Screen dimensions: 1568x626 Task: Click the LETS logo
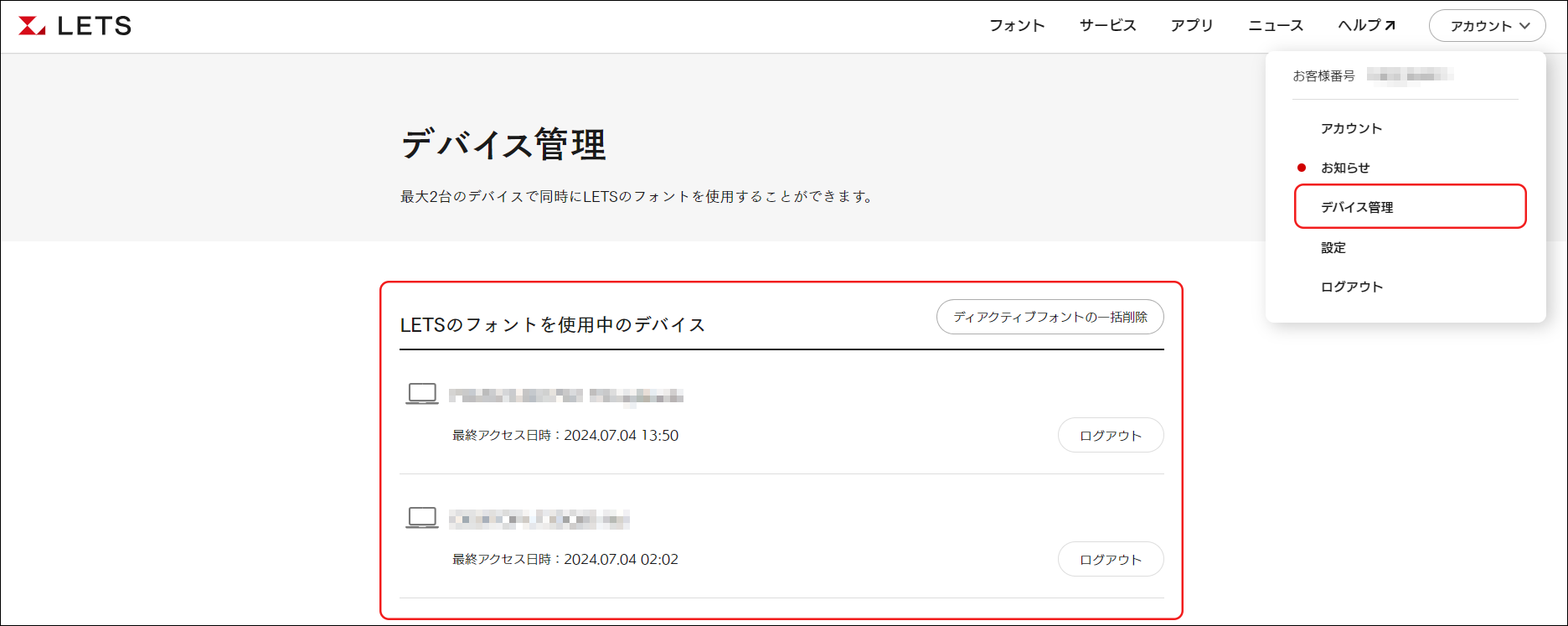[75, 26]
